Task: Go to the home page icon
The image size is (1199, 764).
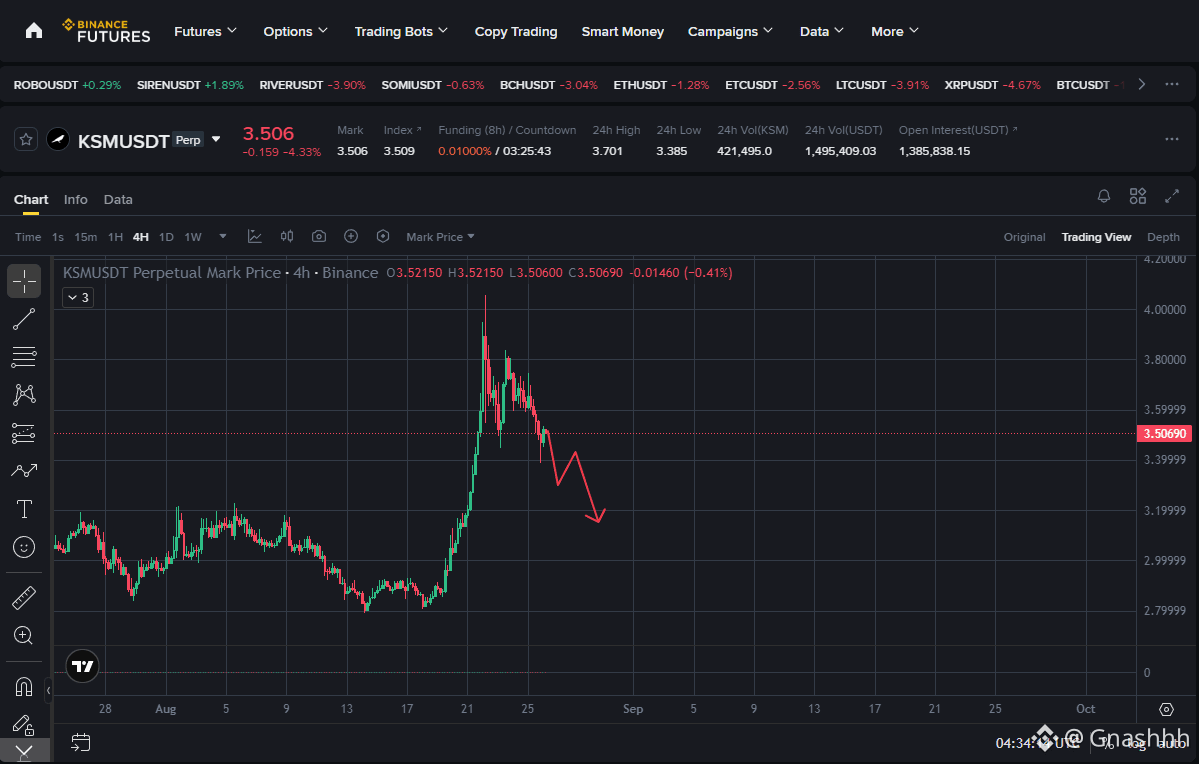Action: tap(34, 31)
